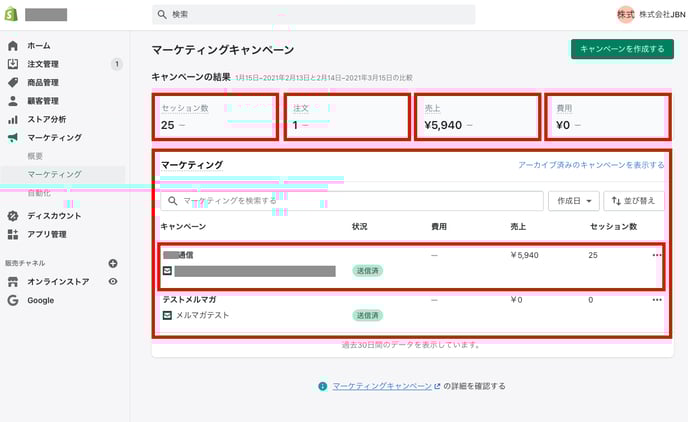Open the テストメルマガ campaign
The image size is (688, 422).
190,300
